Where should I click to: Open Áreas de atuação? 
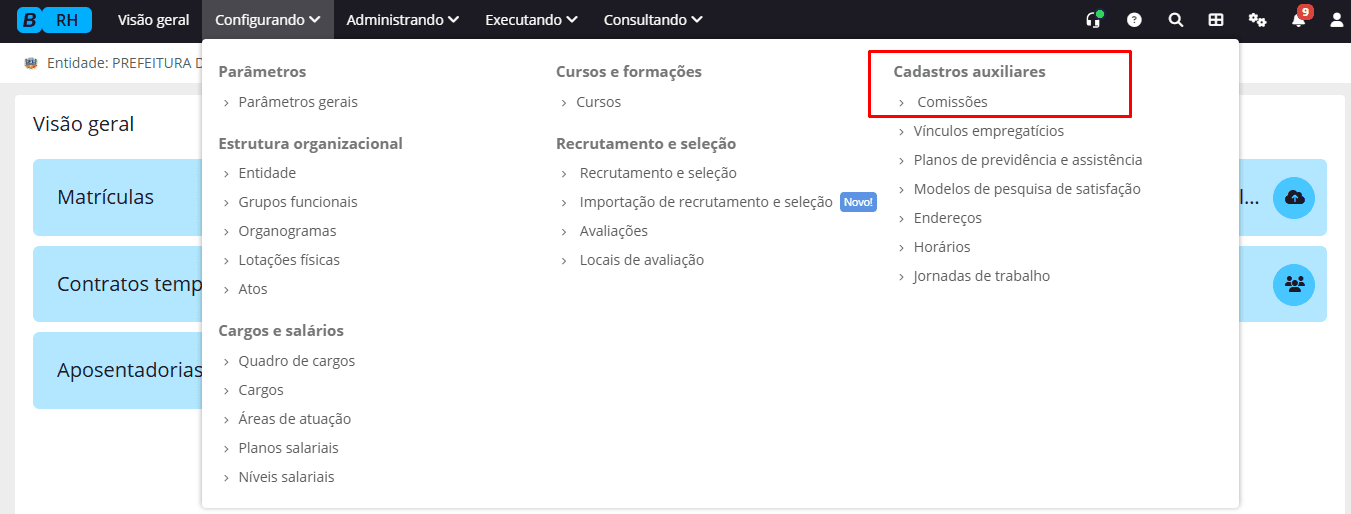coord(295,419)
